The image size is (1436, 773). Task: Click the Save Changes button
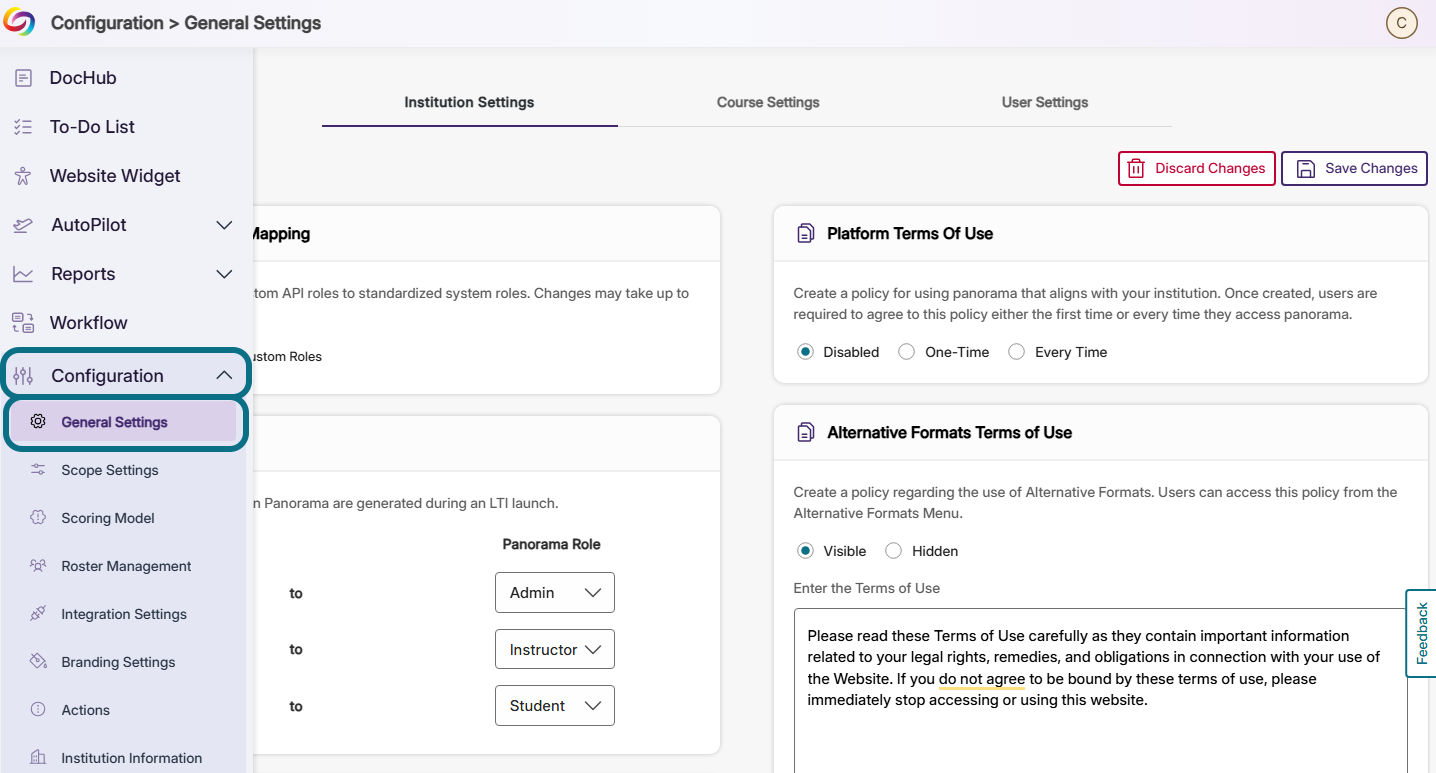pos(1354,168)
